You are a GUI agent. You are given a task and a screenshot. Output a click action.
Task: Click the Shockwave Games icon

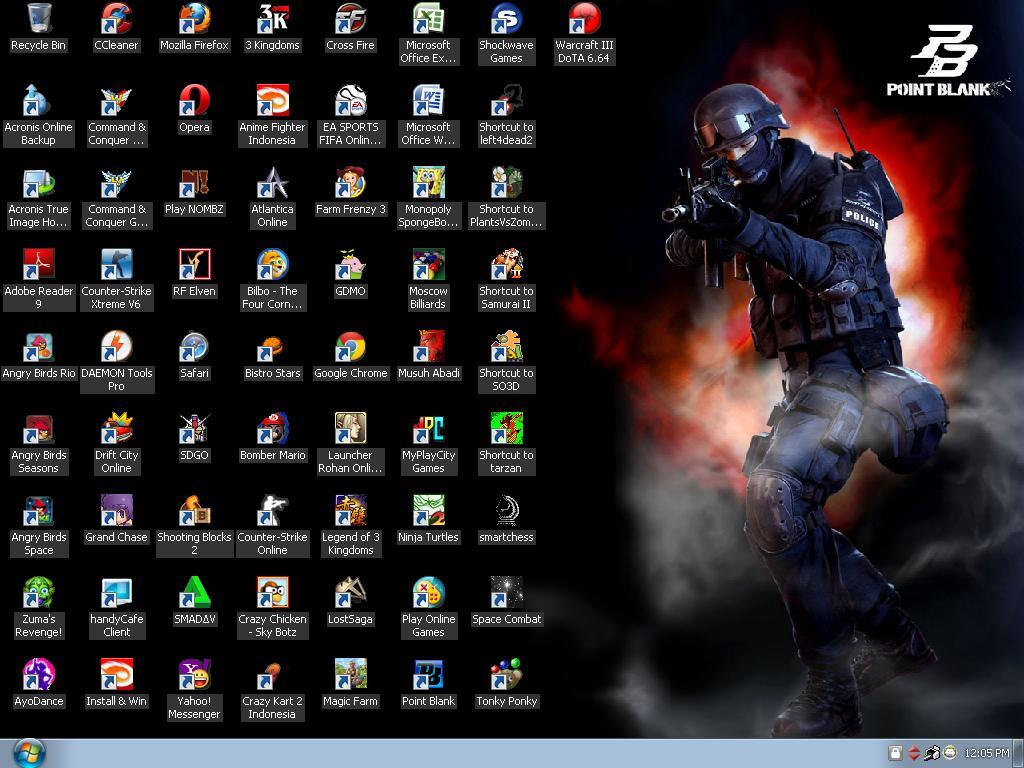click(506, 18)
